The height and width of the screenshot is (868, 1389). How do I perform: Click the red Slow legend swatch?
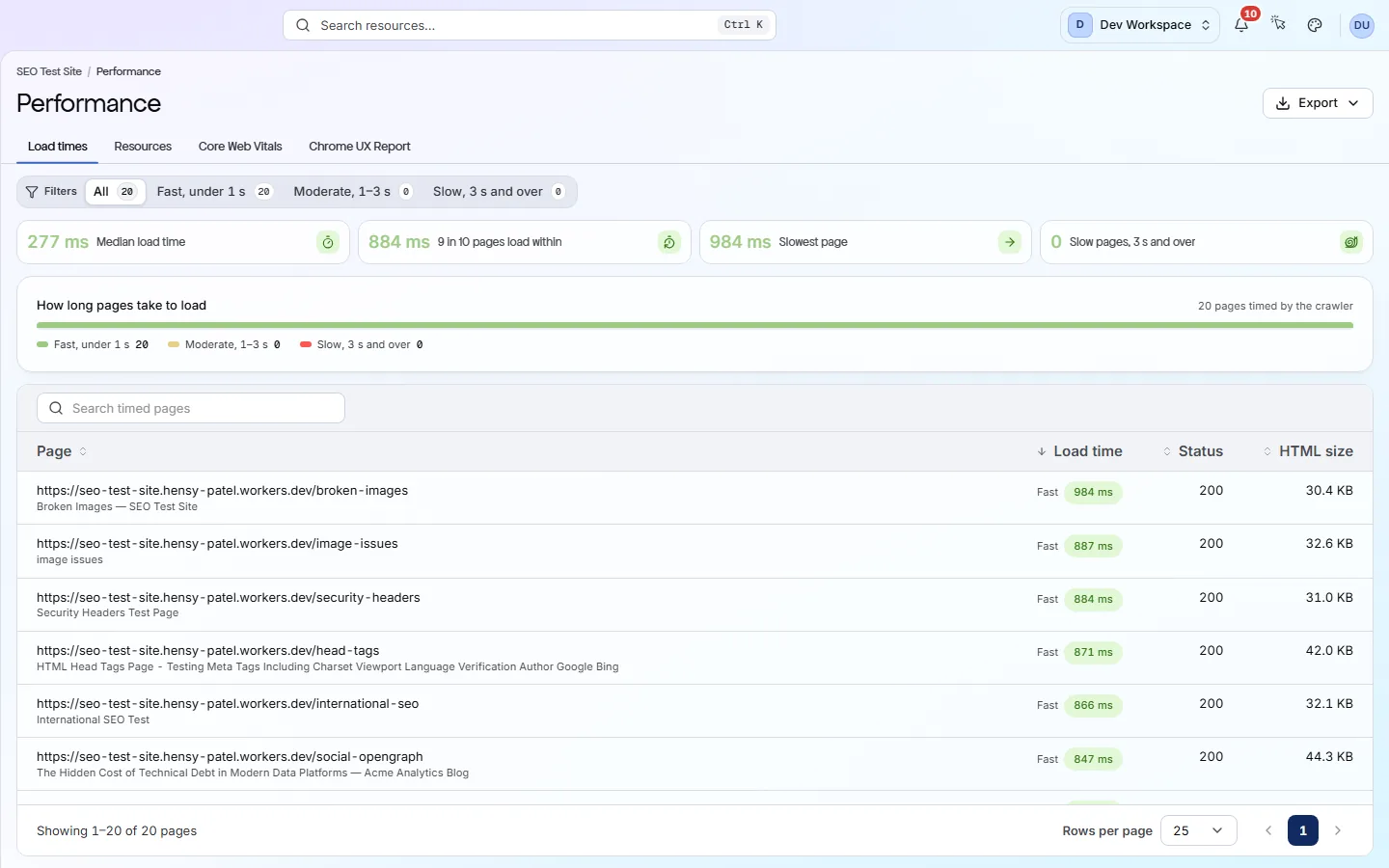pos(306,344)
